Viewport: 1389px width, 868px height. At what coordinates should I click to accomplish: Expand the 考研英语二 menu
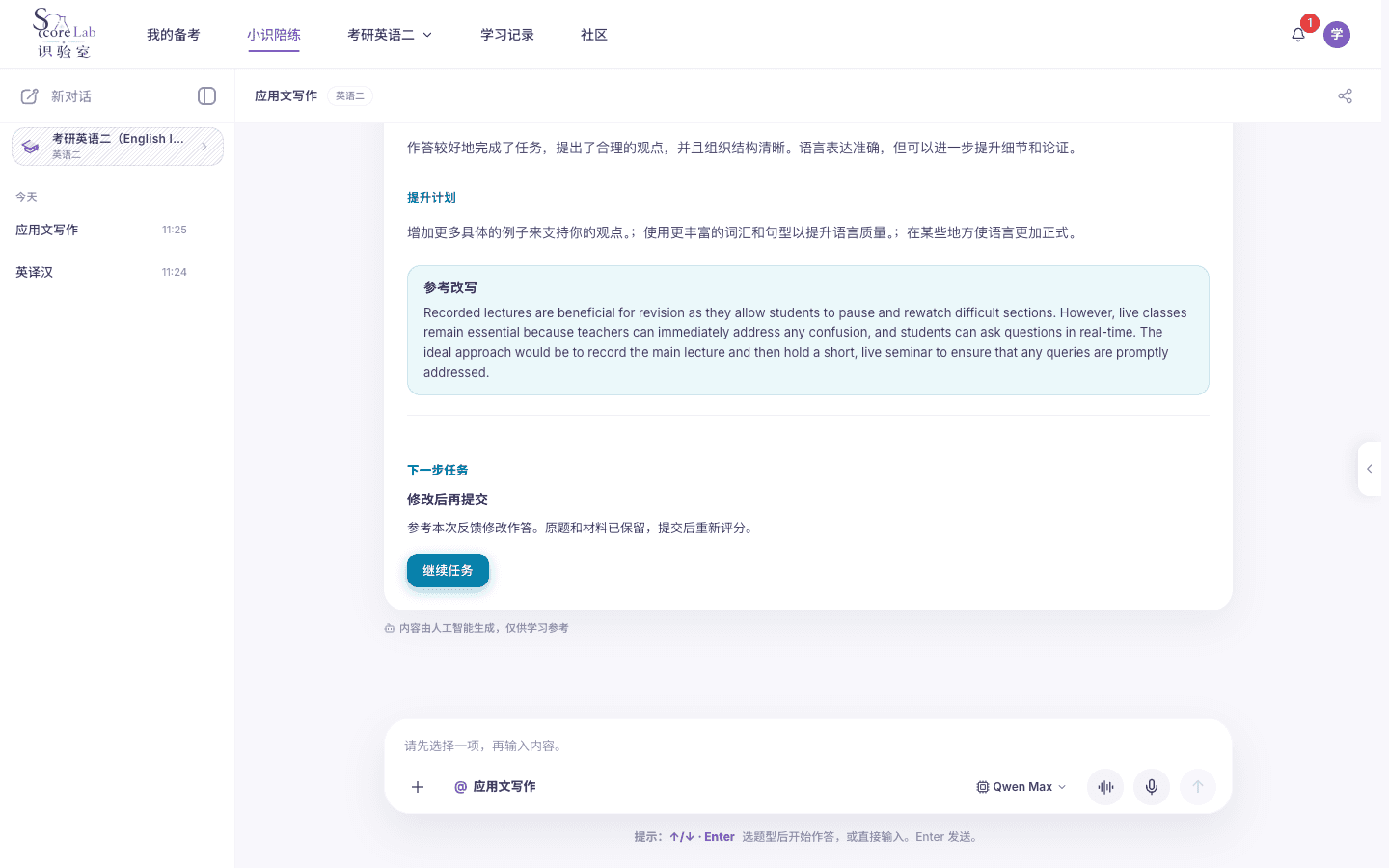click(390, 35)
